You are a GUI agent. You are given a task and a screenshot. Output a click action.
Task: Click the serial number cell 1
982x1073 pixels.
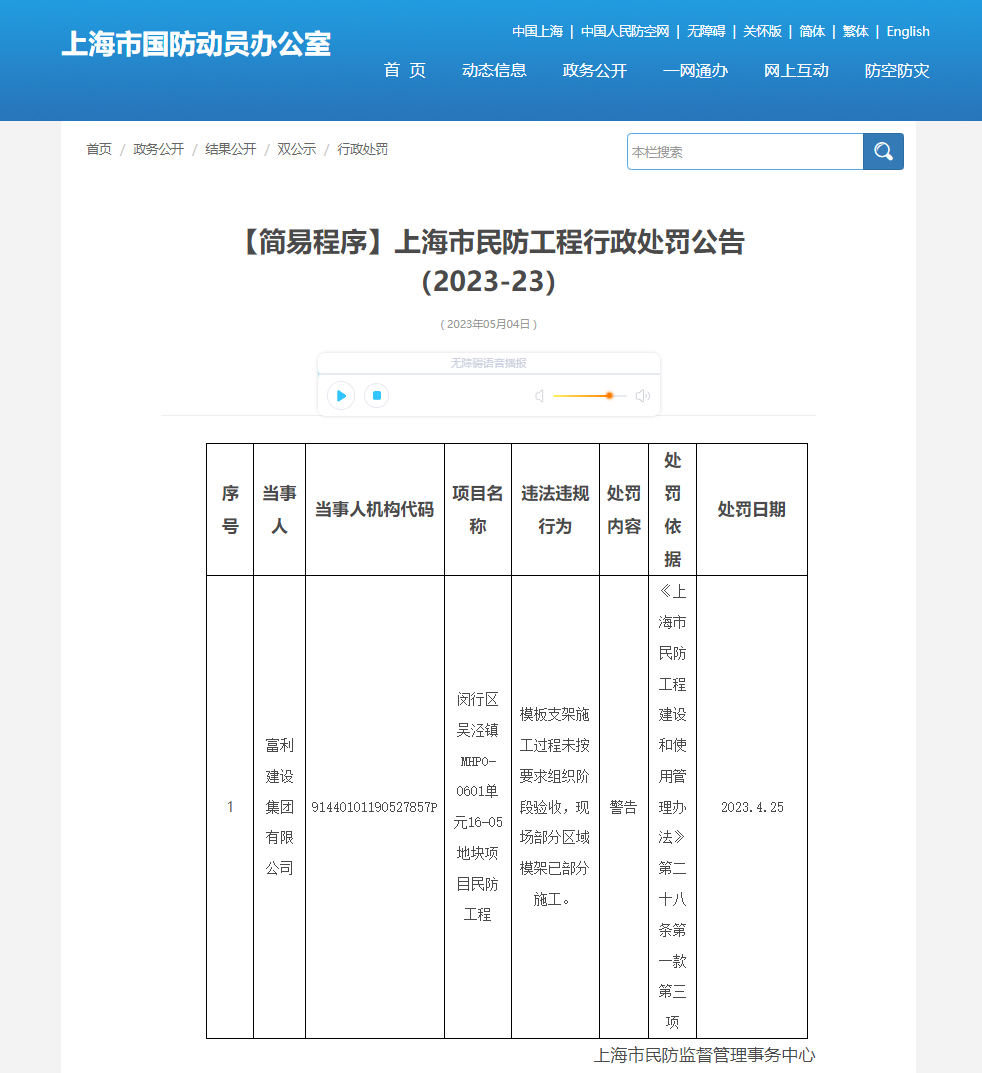click(x=230, y=807)
